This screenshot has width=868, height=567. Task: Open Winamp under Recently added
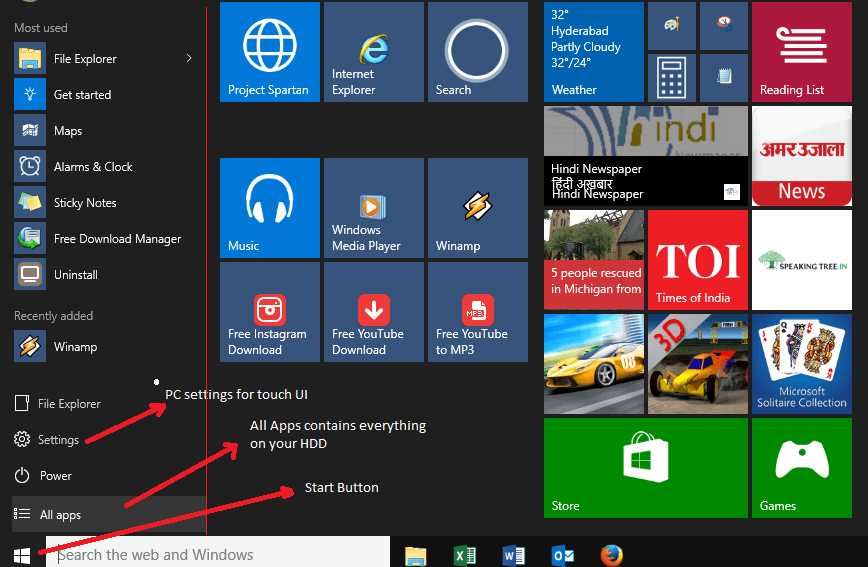(108, 347)
